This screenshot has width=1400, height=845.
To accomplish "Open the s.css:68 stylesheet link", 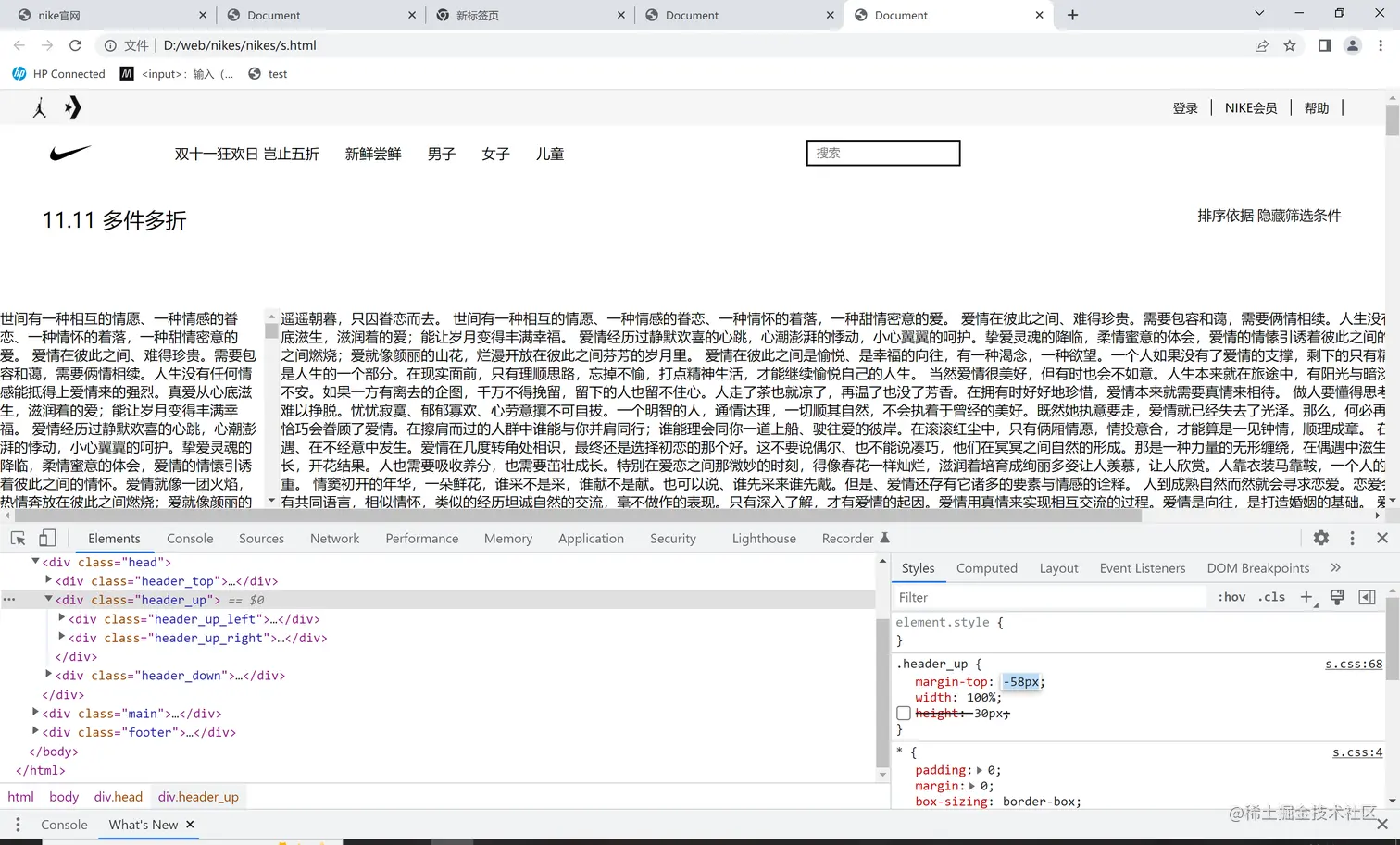I will coord(1356,664).
